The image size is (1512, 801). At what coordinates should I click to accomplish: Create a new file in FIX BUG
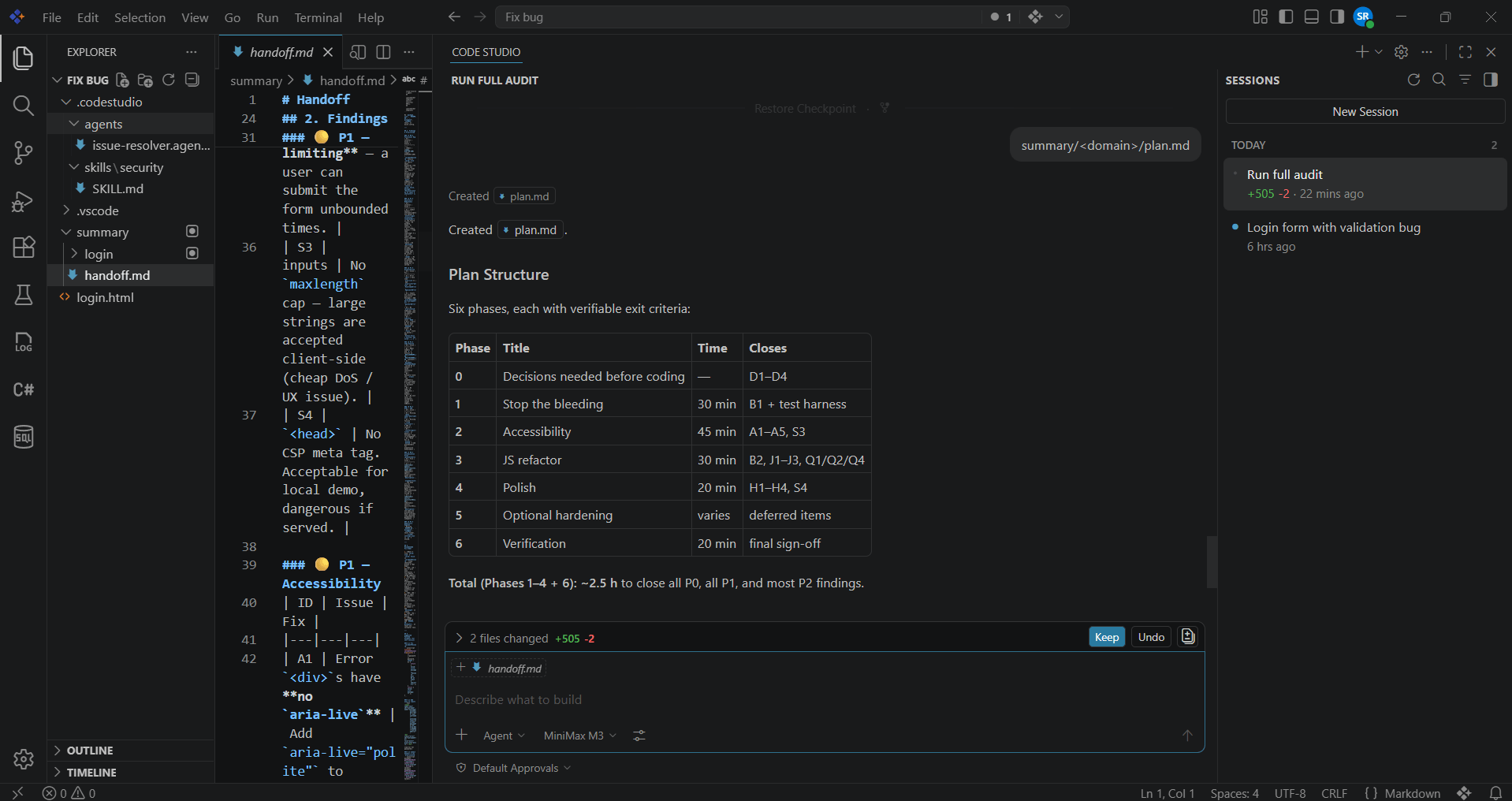(122, 80)
